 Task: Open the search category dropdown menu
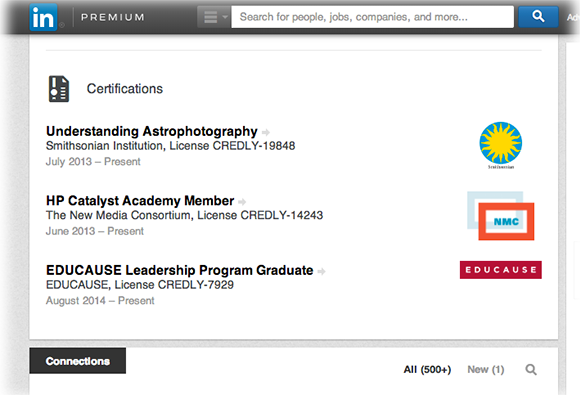[214, 17]
